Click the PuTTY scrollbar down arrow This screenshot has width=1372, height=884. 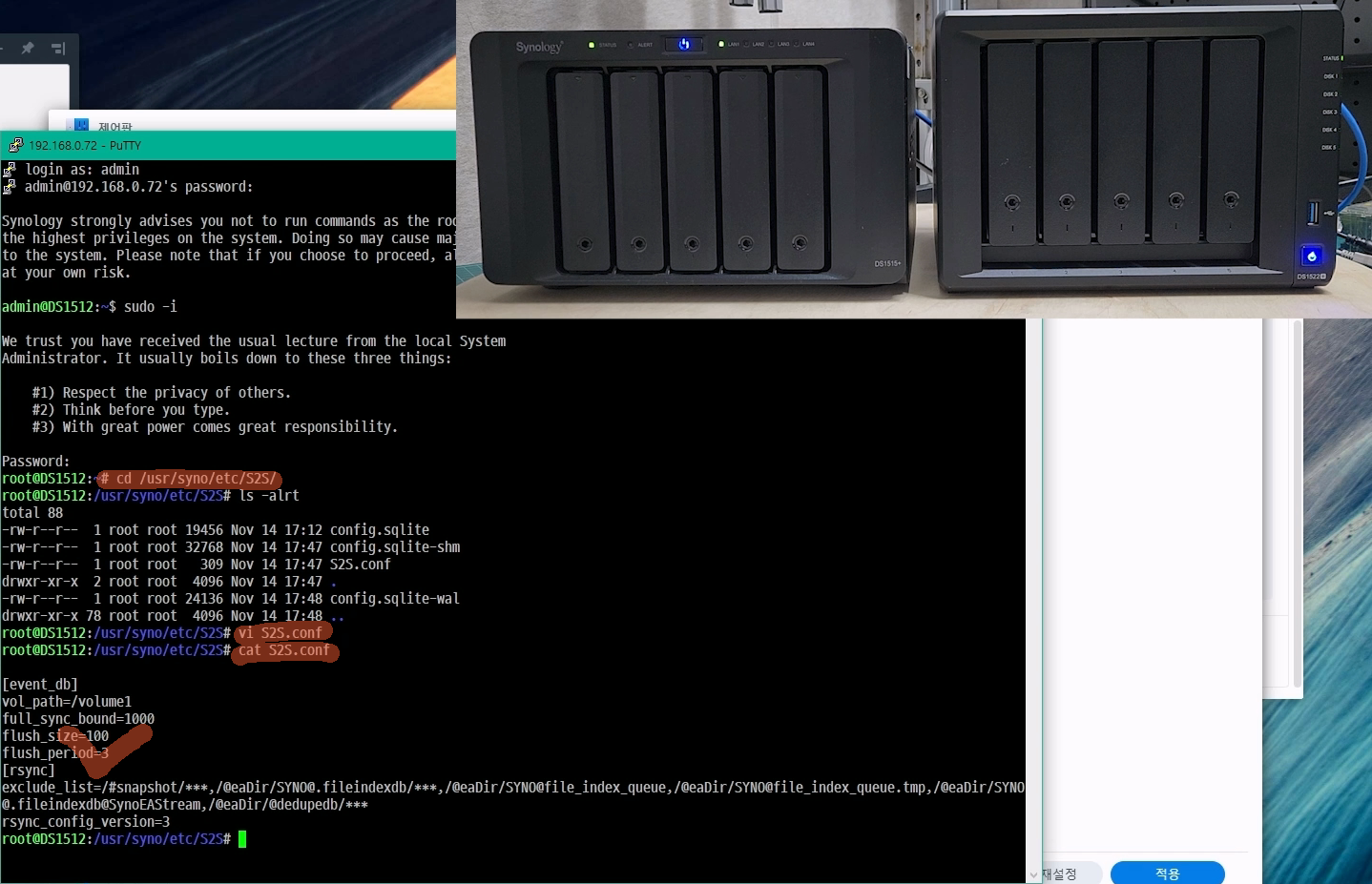1033,874
